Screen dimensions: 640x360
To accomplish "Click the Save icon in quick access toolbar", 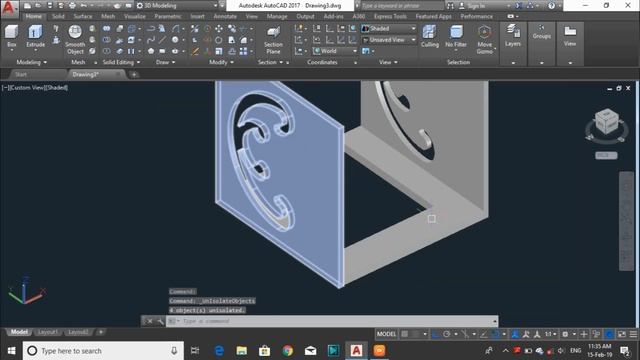I will click(50, 6).
